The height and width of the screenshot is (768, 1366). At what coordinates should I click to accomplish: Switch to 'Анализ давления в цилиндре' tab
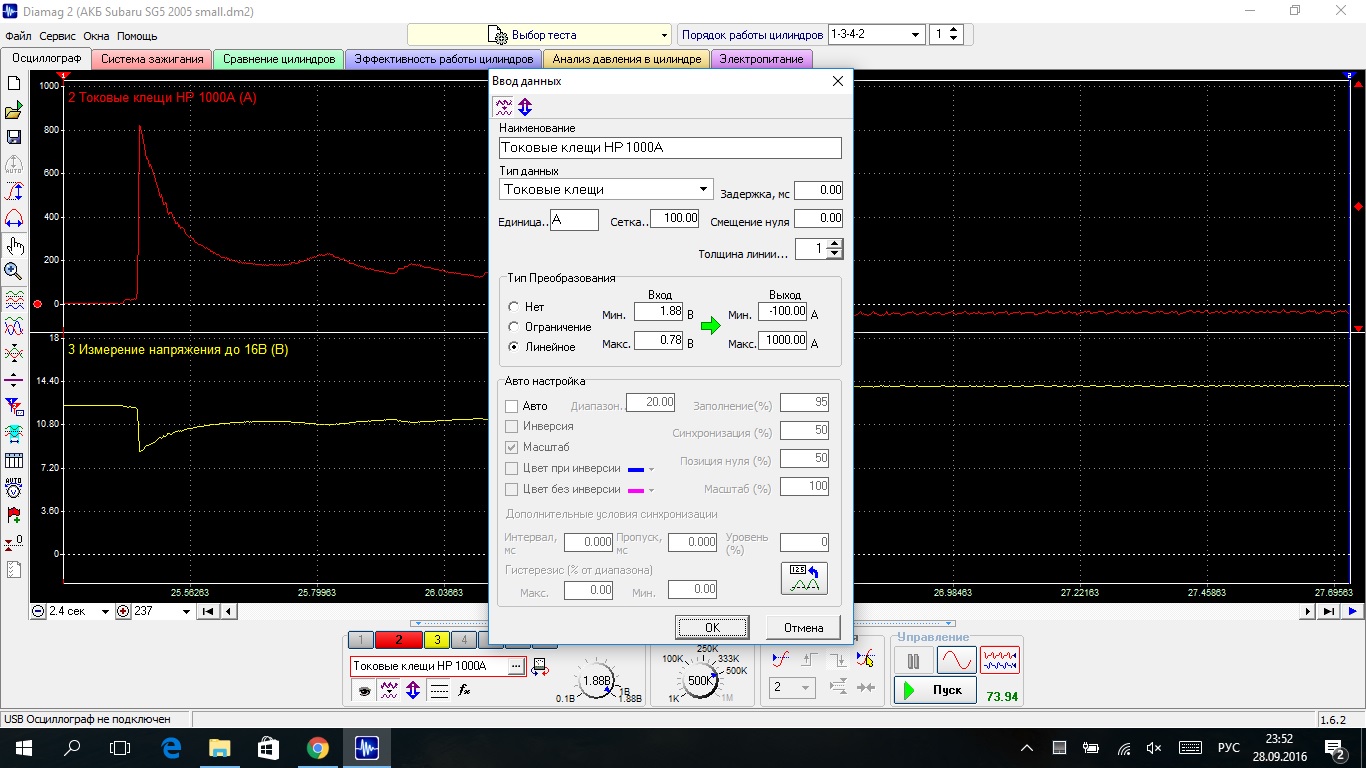pos(626,59)
